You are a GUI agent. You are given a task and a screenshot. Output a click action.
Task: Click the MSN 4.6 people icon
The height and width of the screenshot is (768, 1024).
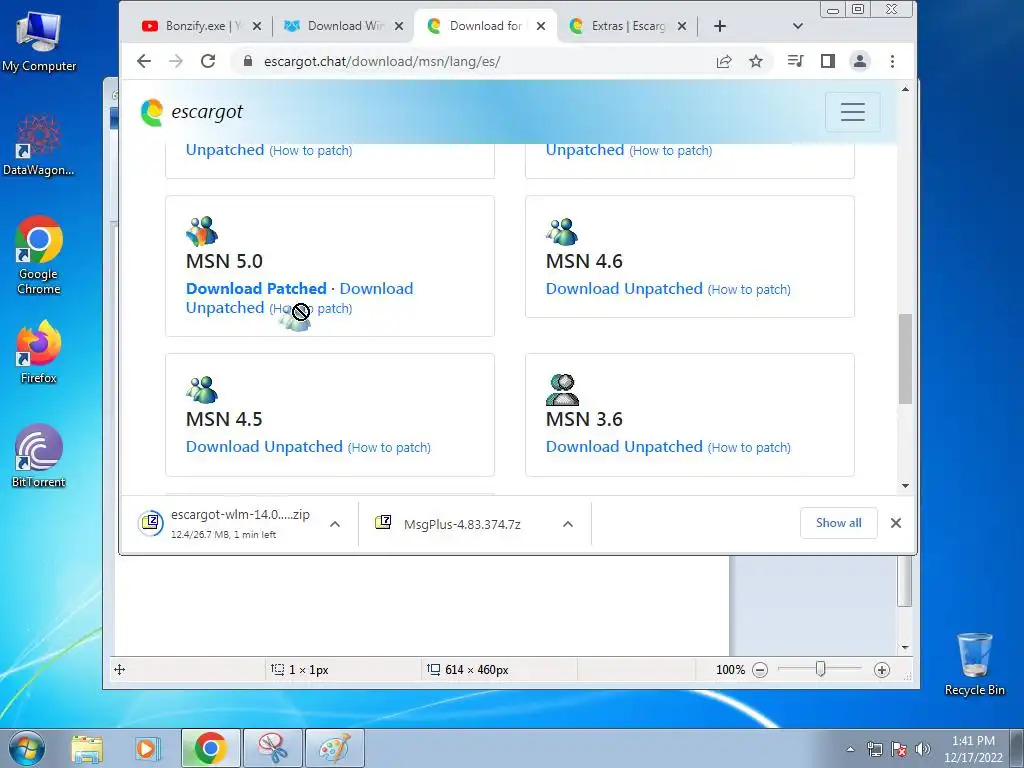(562, 231)
